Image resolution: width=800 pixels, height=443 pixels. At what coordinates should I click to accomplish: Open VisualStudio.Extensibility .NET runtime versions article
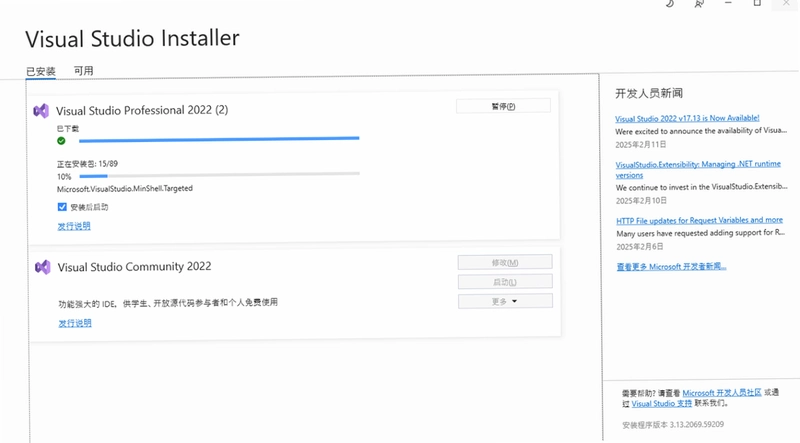point(698,169)
